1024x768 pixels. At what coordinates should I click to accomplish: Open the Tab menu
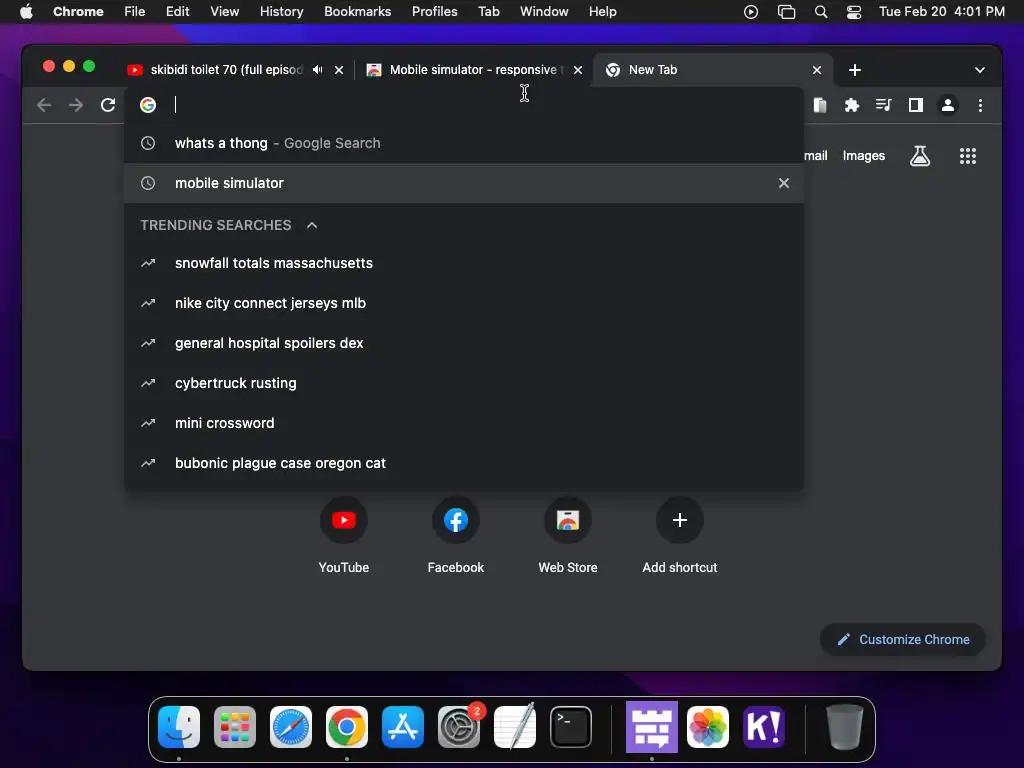[488, 12]
